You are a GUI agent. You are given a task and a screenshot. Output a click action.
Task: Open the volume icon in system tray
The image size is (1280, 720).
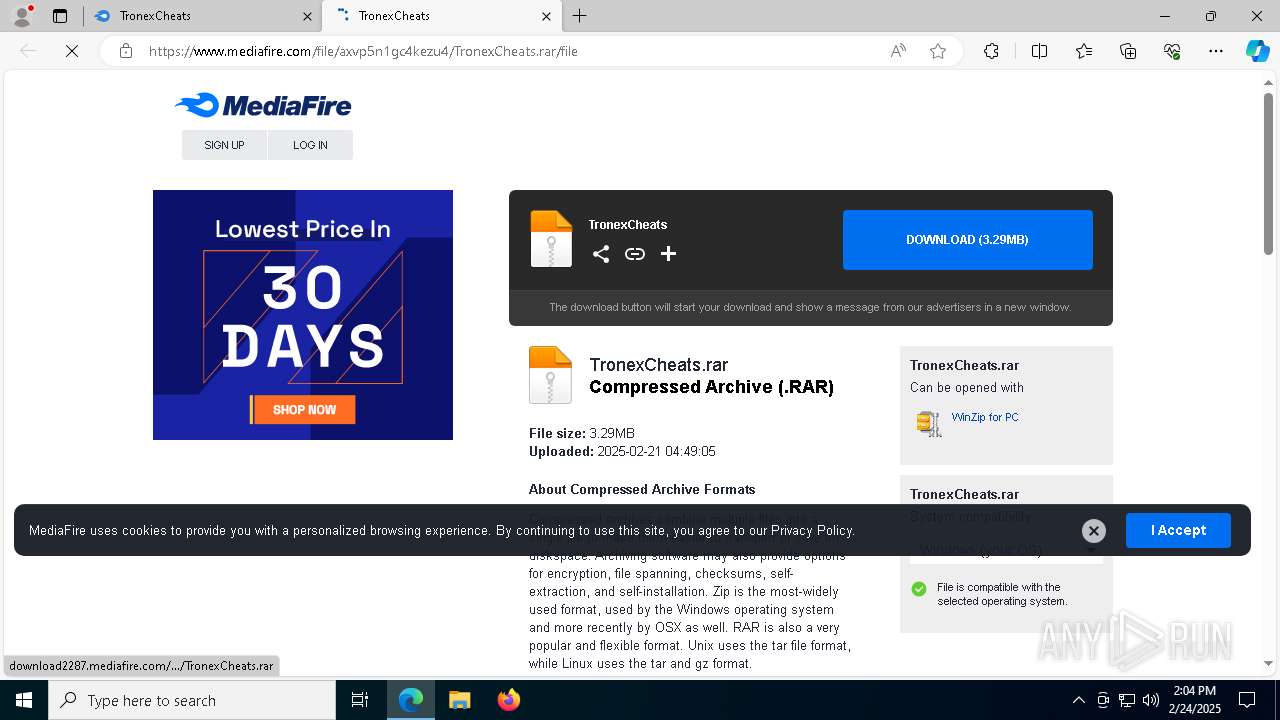click(x=1151, y=700)
